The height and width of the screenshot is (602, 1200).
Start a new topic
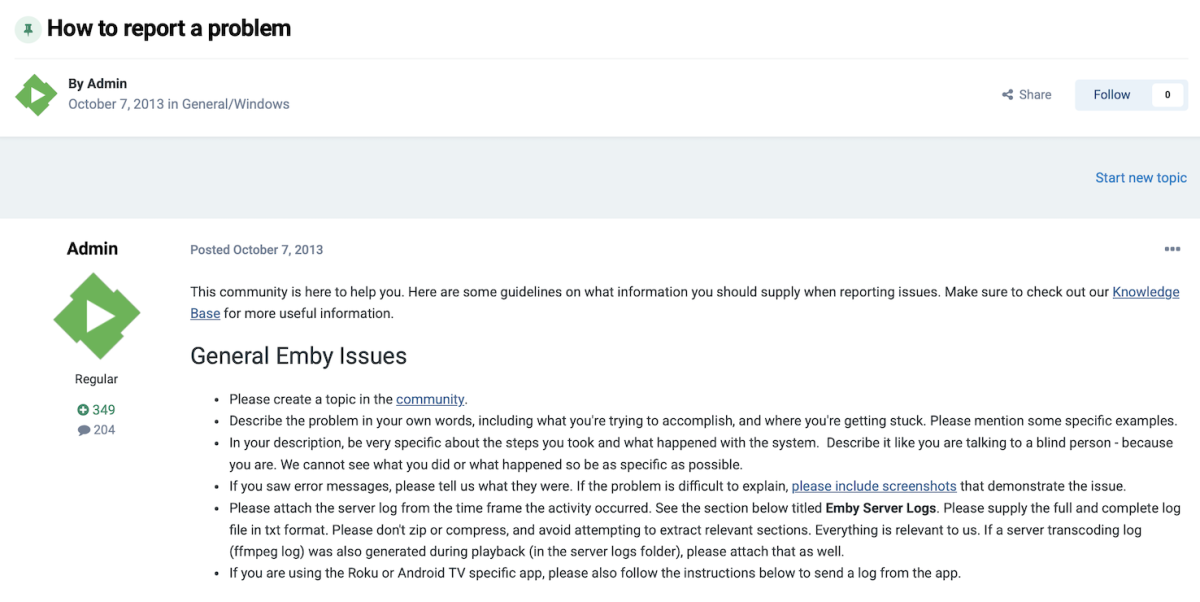1141,177
